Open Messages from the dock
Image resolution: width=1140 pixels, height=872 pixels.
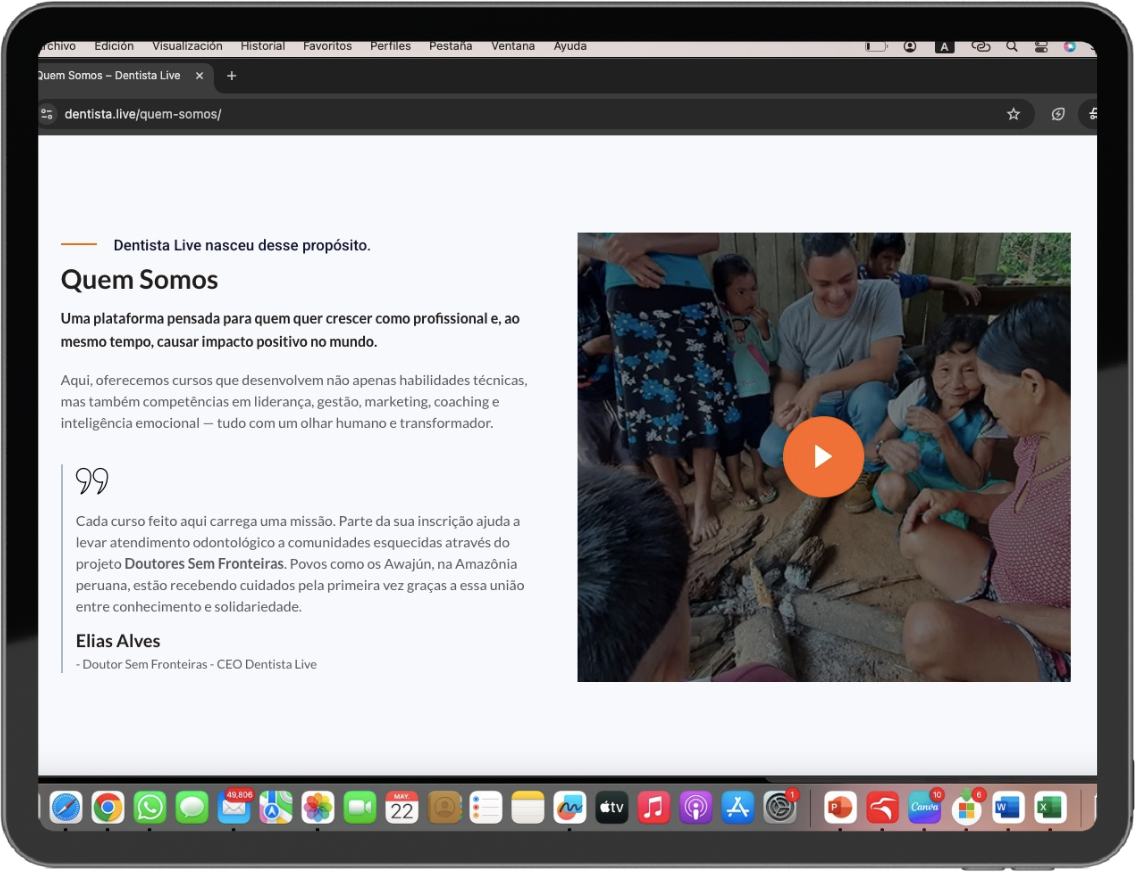pyautogui.click(x=192, y=807)
